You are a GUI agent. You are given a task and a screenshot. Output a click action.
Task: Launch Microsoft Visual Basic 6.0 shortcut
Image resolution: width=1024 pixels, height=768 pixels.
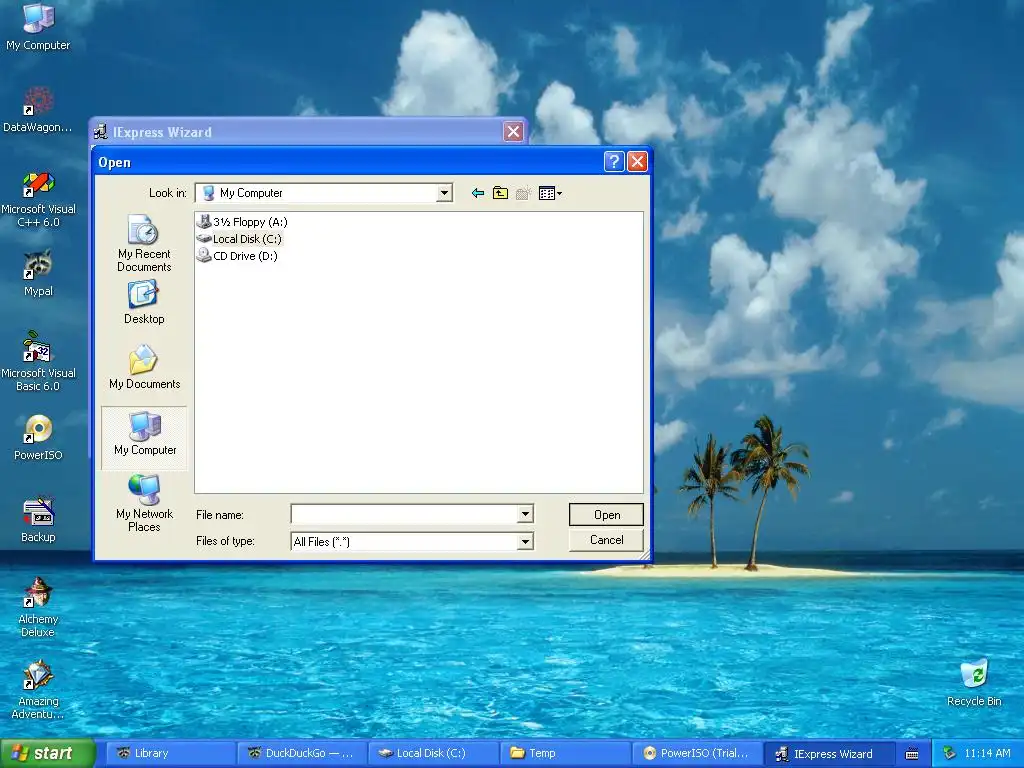[x=38, y=362]
